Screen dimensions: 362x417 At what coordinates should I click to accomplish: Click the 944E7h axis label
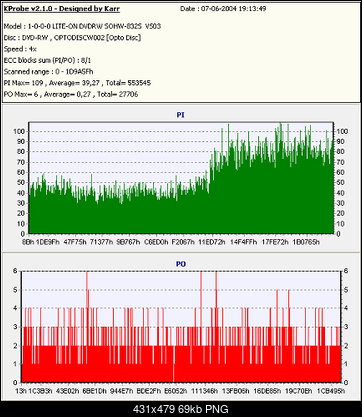click(x=121, y=391)
